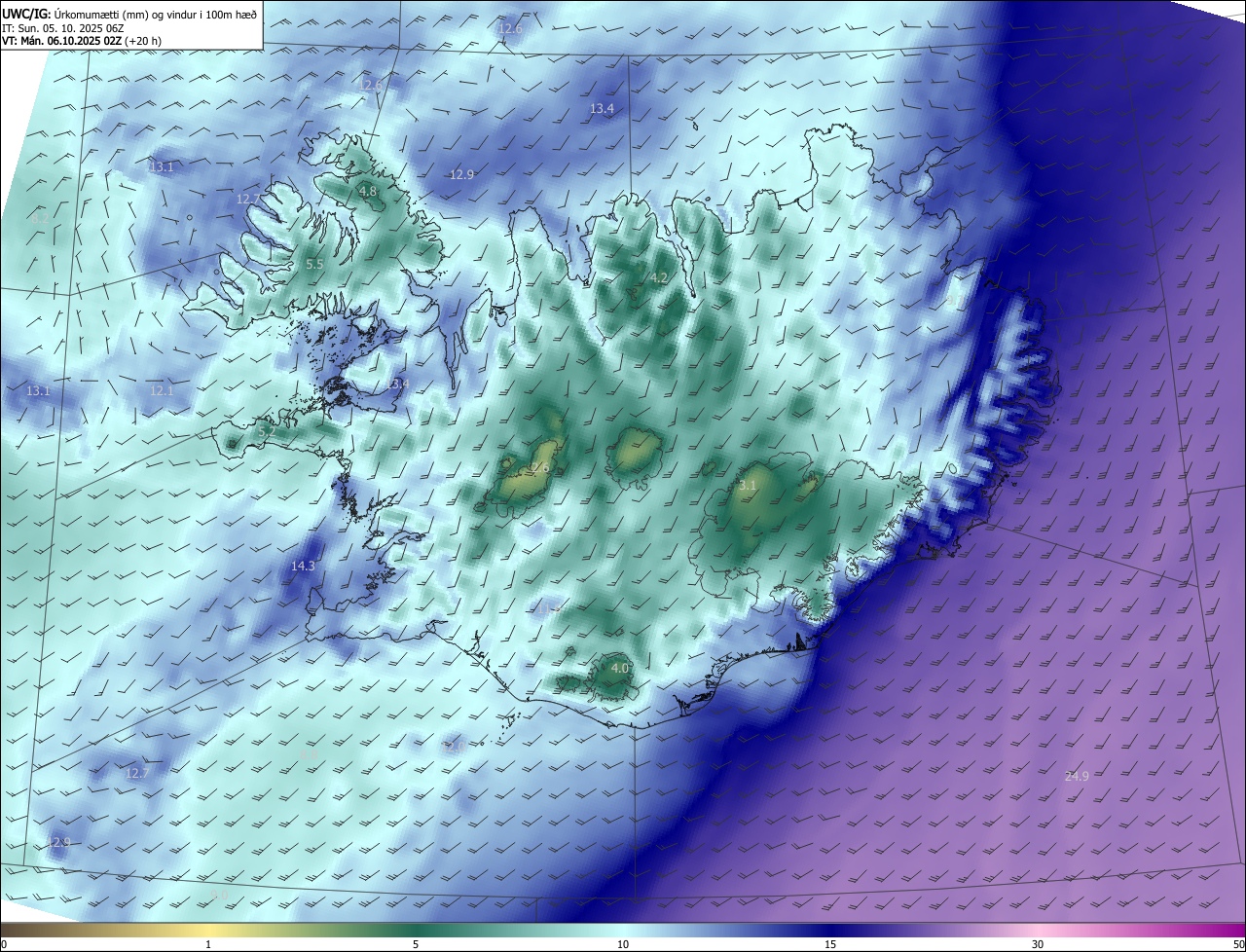Click the '10' tick on the color scale

pos(623,944)
